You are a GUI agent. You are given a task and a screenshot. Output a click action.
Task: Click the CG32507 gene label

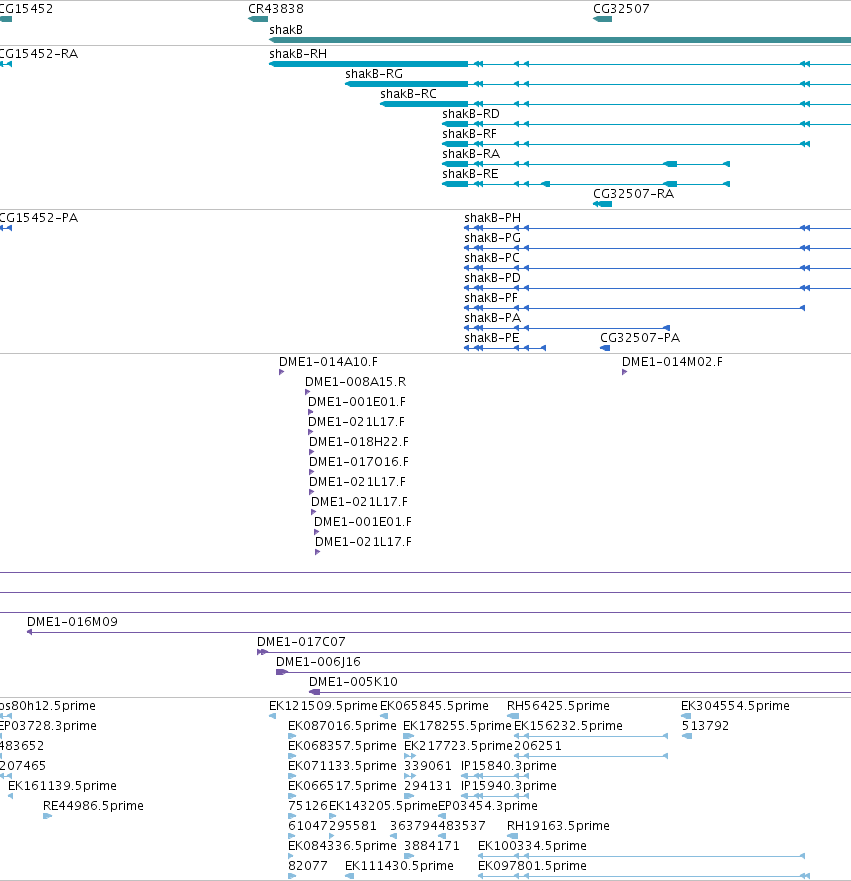pyautogui.click(x=621, y=9)
